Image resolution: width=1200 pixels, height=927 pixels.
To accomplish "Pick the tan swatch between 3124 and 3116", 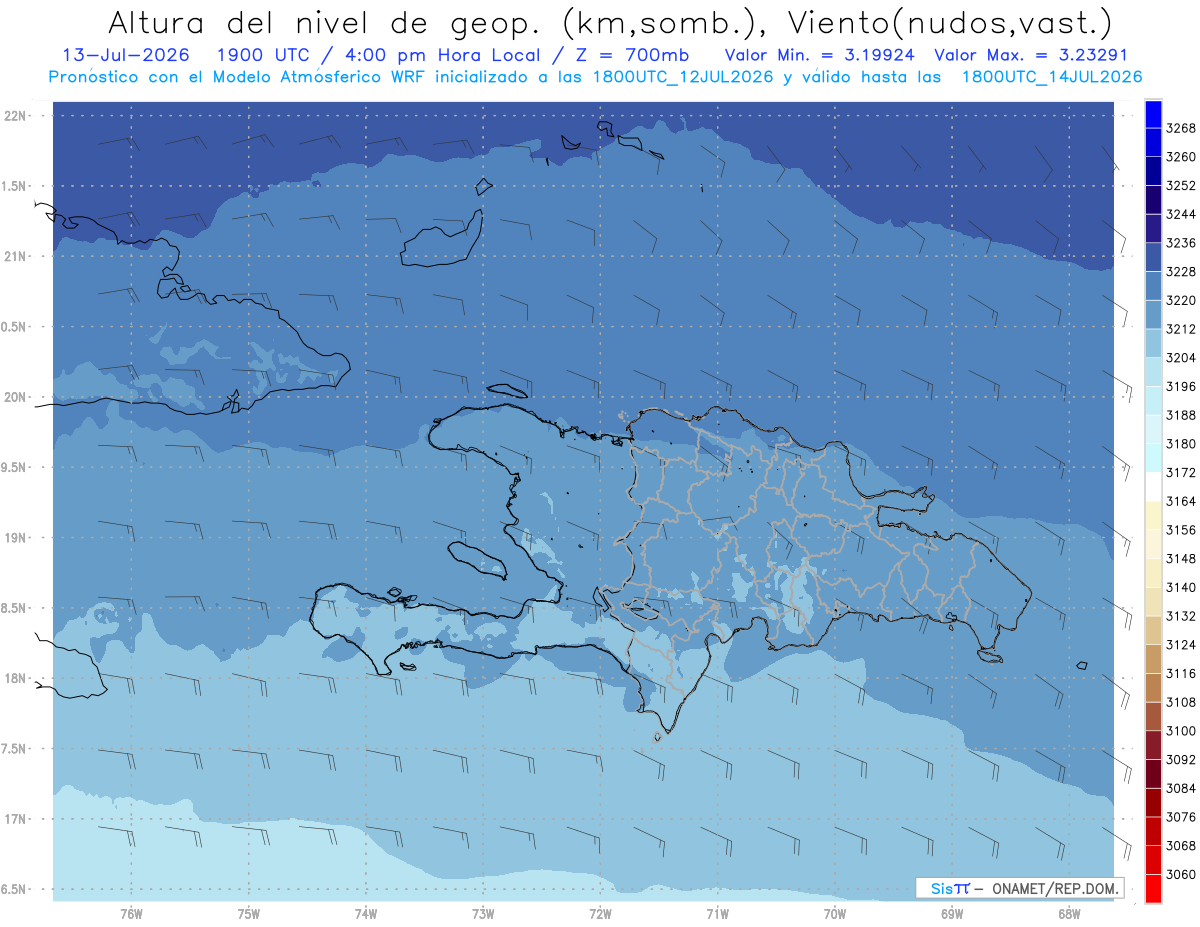I will pyautogui.click(x=1153, y=659).
